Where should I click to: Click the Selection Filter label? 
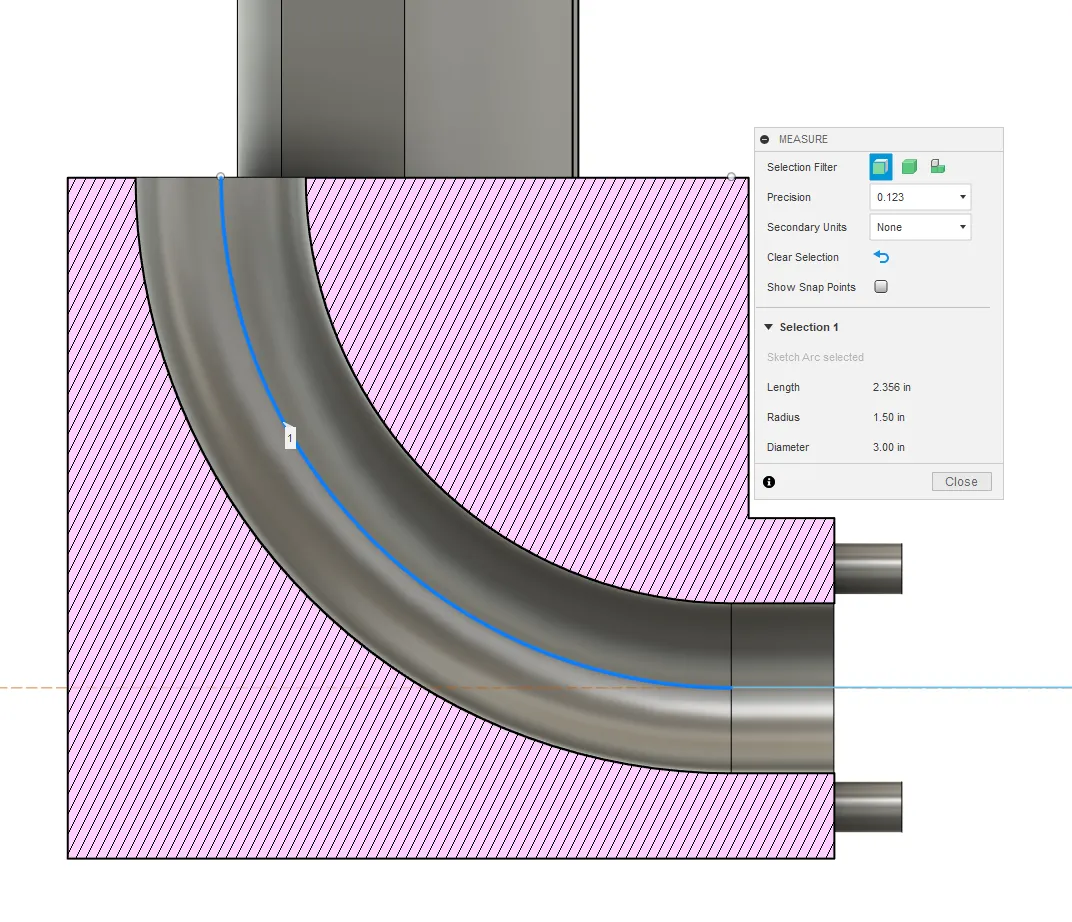802,167
